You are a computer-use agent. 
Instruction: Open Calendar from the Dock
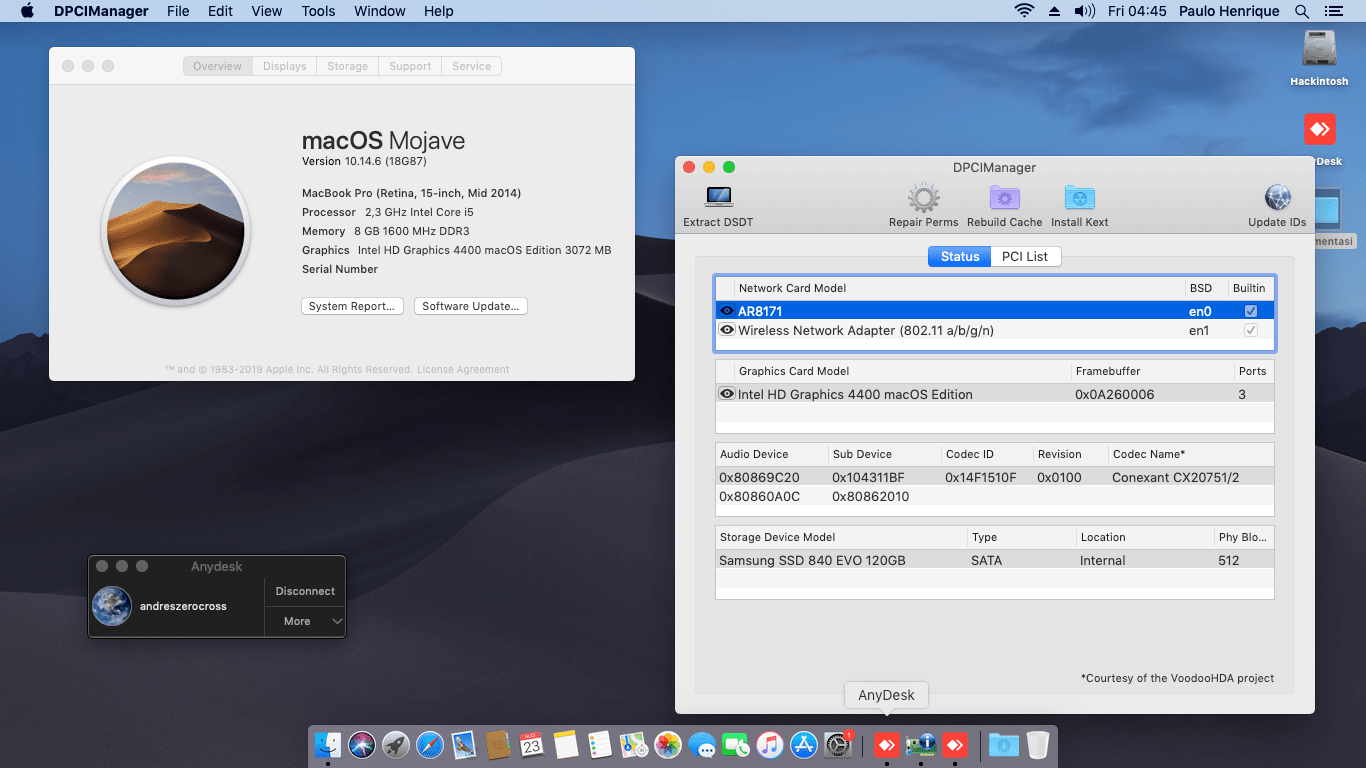(x=532, y=745)
